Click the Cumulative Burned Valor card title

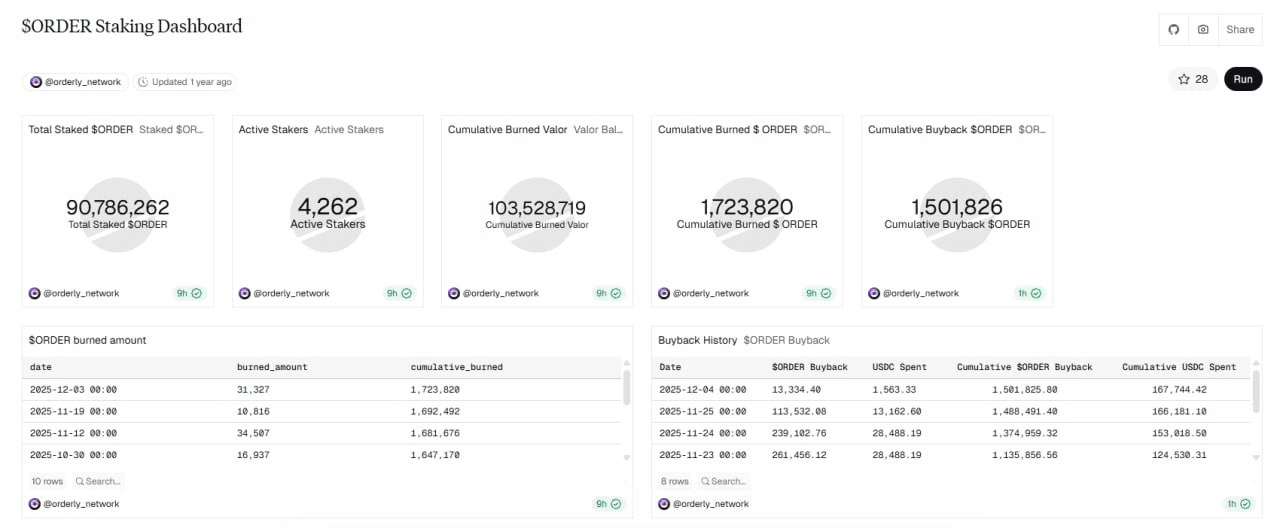click(508, 129)
